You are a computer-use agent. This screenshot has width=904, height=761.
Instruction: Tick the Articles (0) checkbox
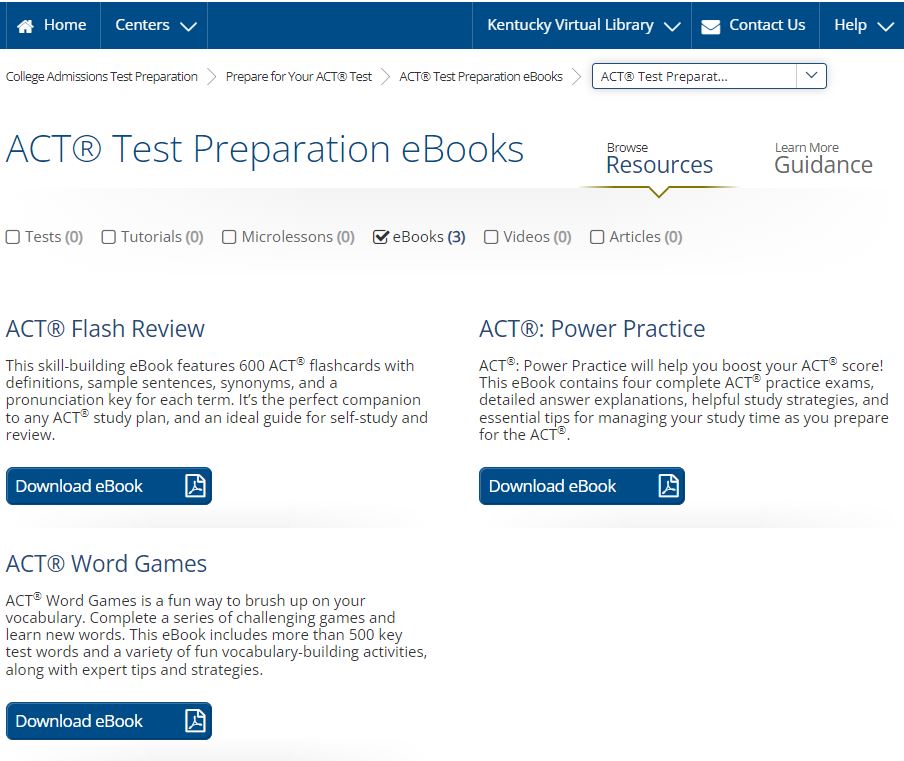597,237
